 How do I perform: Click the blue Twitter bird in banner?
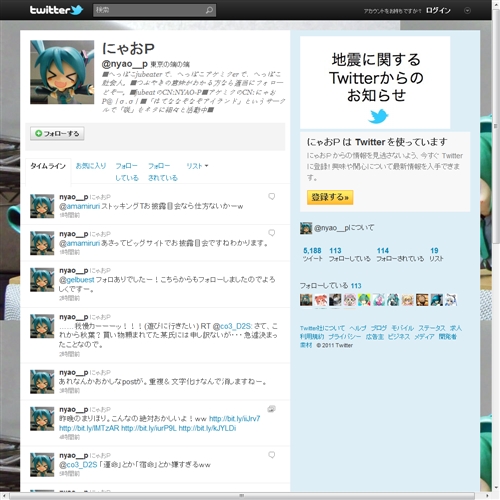[378, 116]
